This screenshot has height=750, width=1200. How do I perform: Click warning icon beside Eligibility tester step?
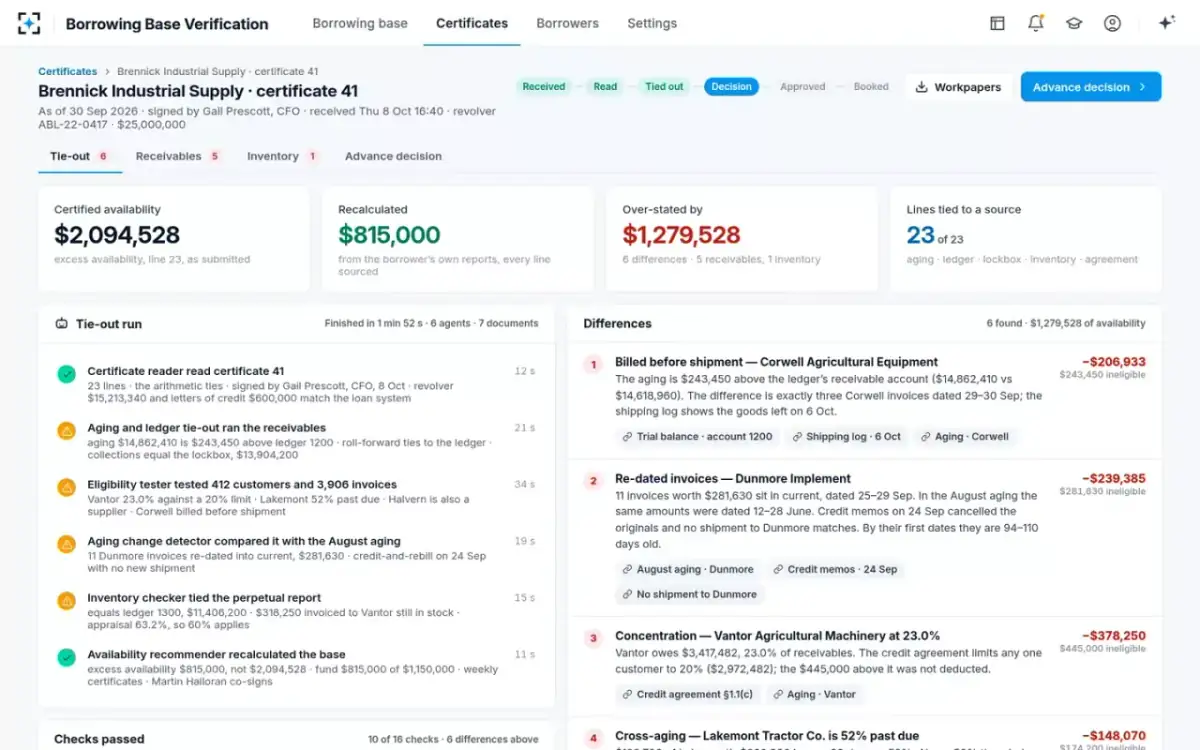[x=66, y=488]
